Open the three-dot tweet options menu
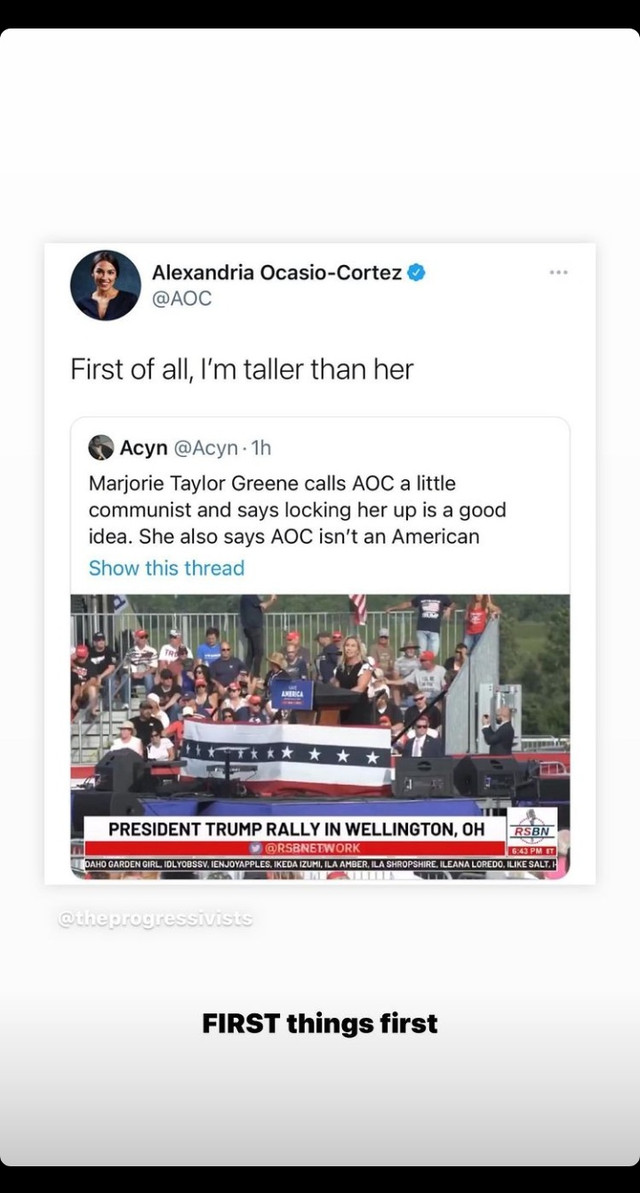 point(559,272)
